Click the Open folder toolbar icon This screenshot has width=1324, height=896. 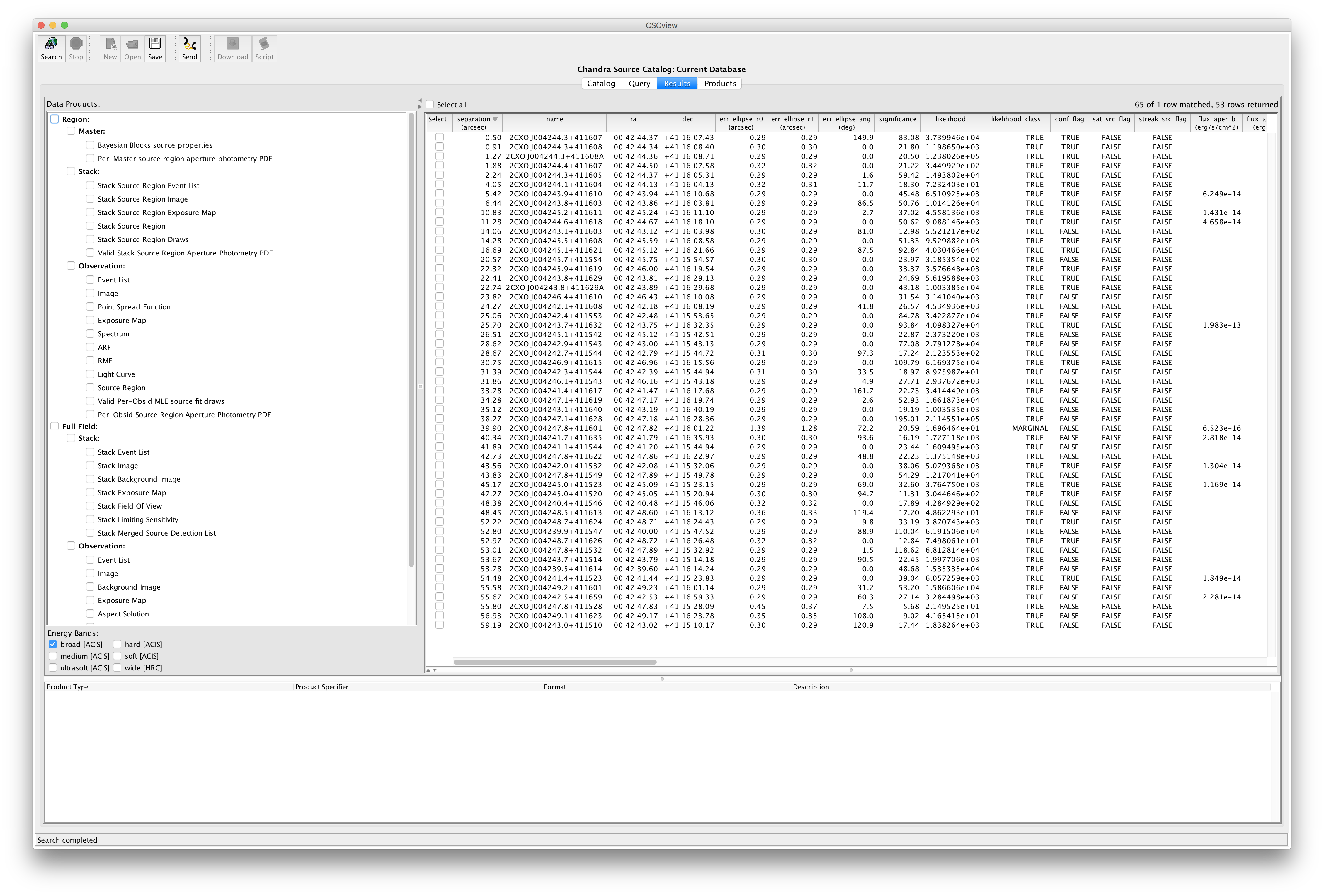pyautogui.click(x=132, y=45)
